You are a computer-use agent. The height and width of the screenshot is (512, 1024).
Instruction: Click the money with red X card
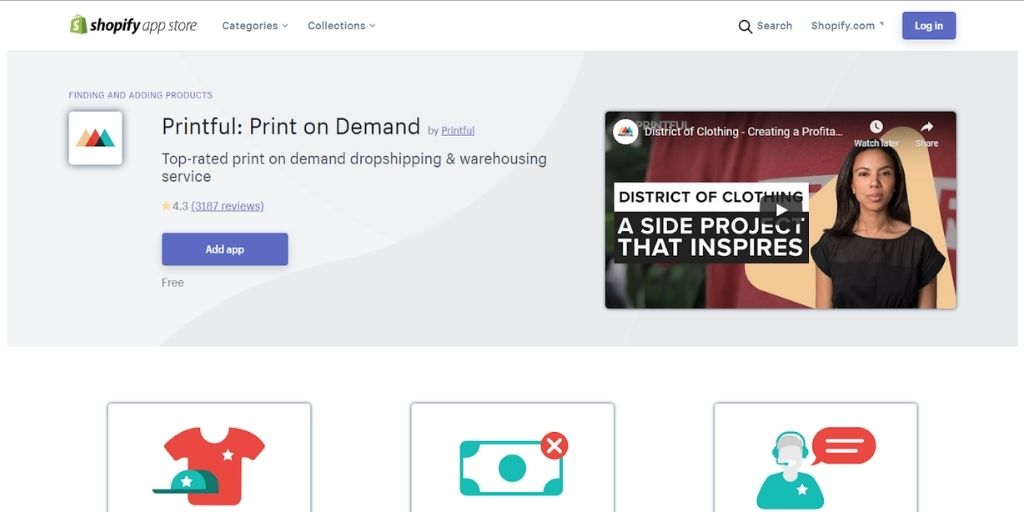[x=512, y=458]
